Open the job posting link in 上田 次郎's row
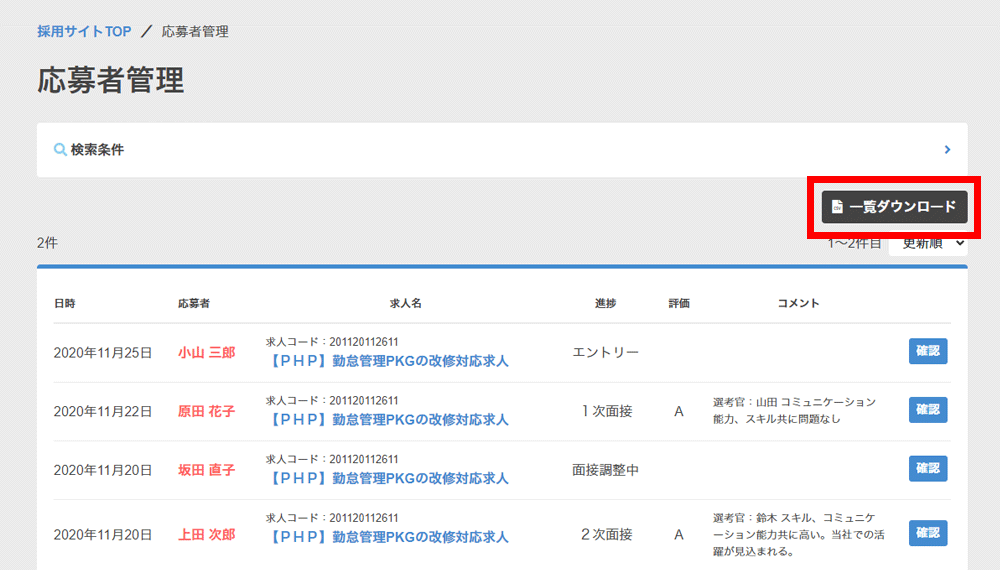 [x=390, y=537]
